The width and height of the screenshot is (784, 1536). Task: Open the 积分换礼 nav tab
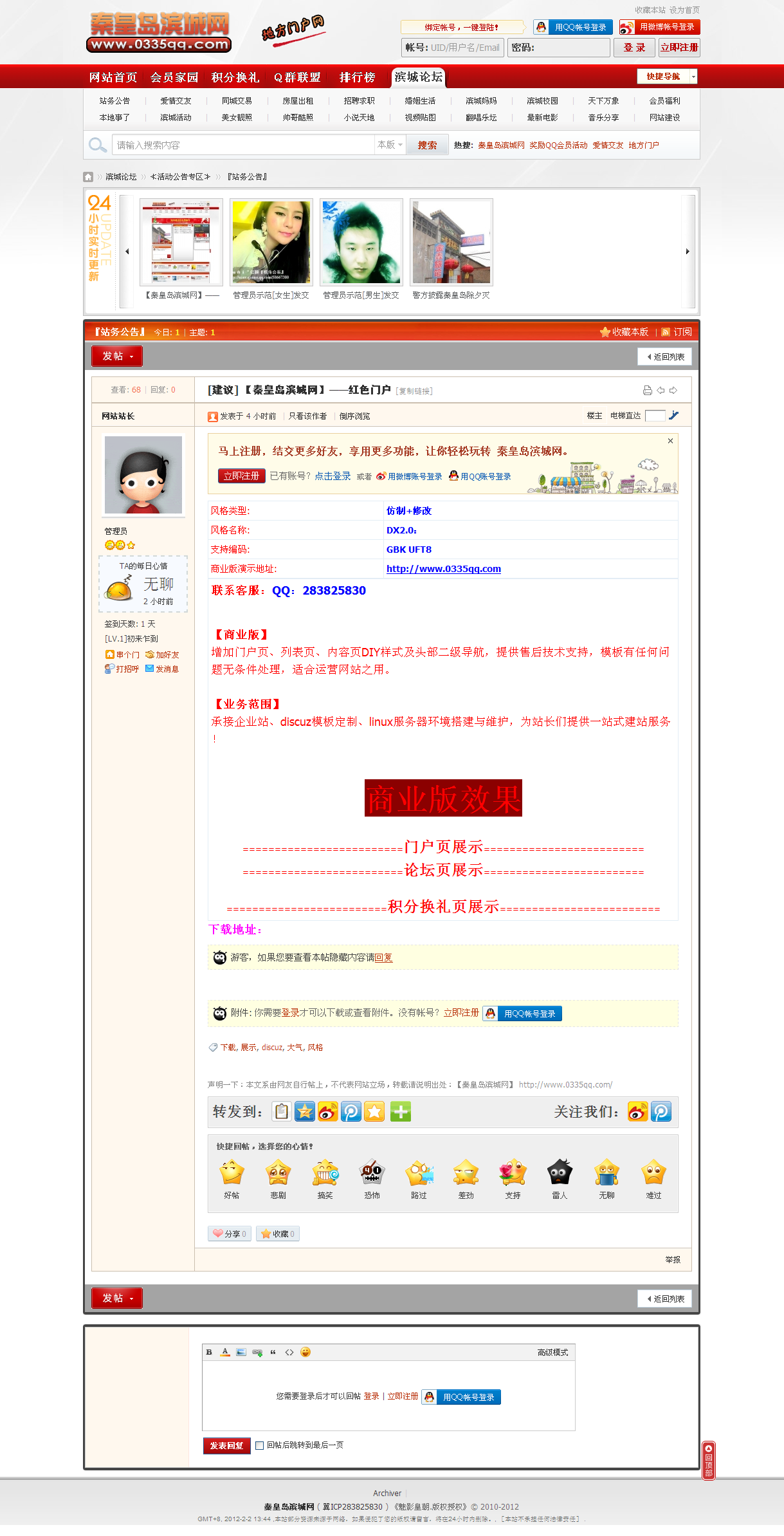[235, 77]
